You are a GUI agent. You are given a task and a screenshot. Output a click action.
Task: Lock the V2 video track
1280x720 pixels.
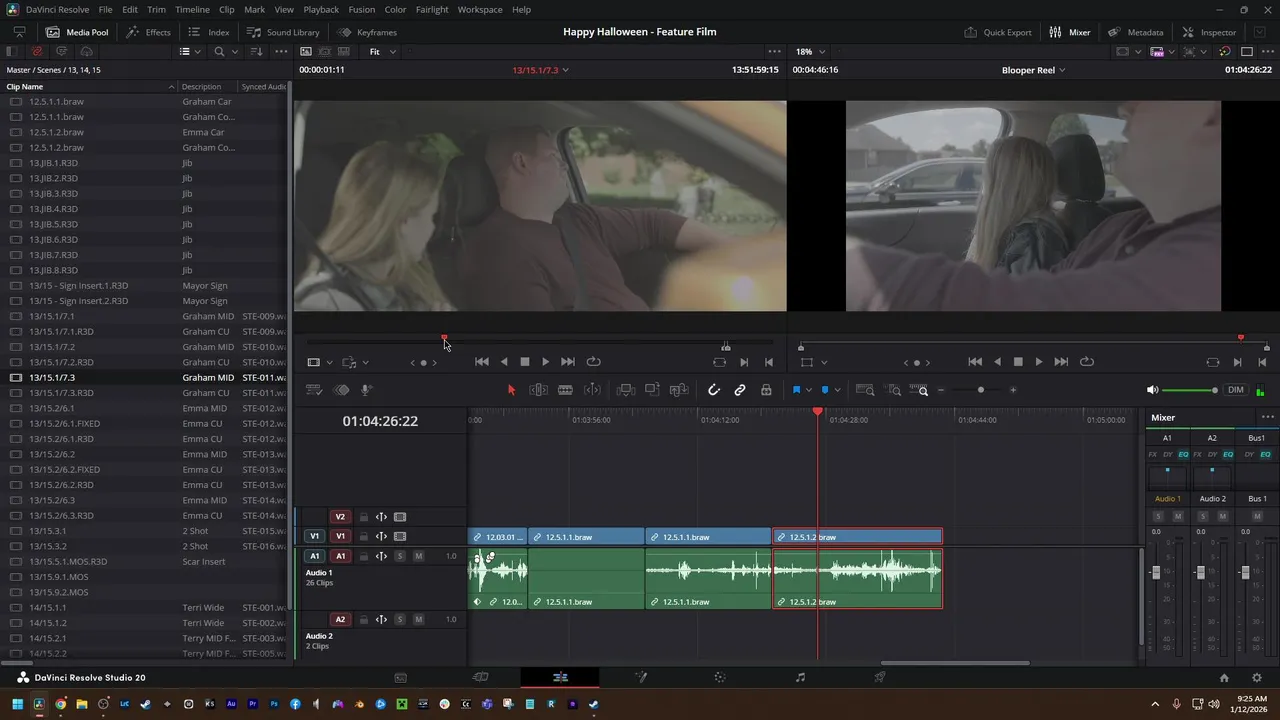pyautogui.click(x=364, y=517)
